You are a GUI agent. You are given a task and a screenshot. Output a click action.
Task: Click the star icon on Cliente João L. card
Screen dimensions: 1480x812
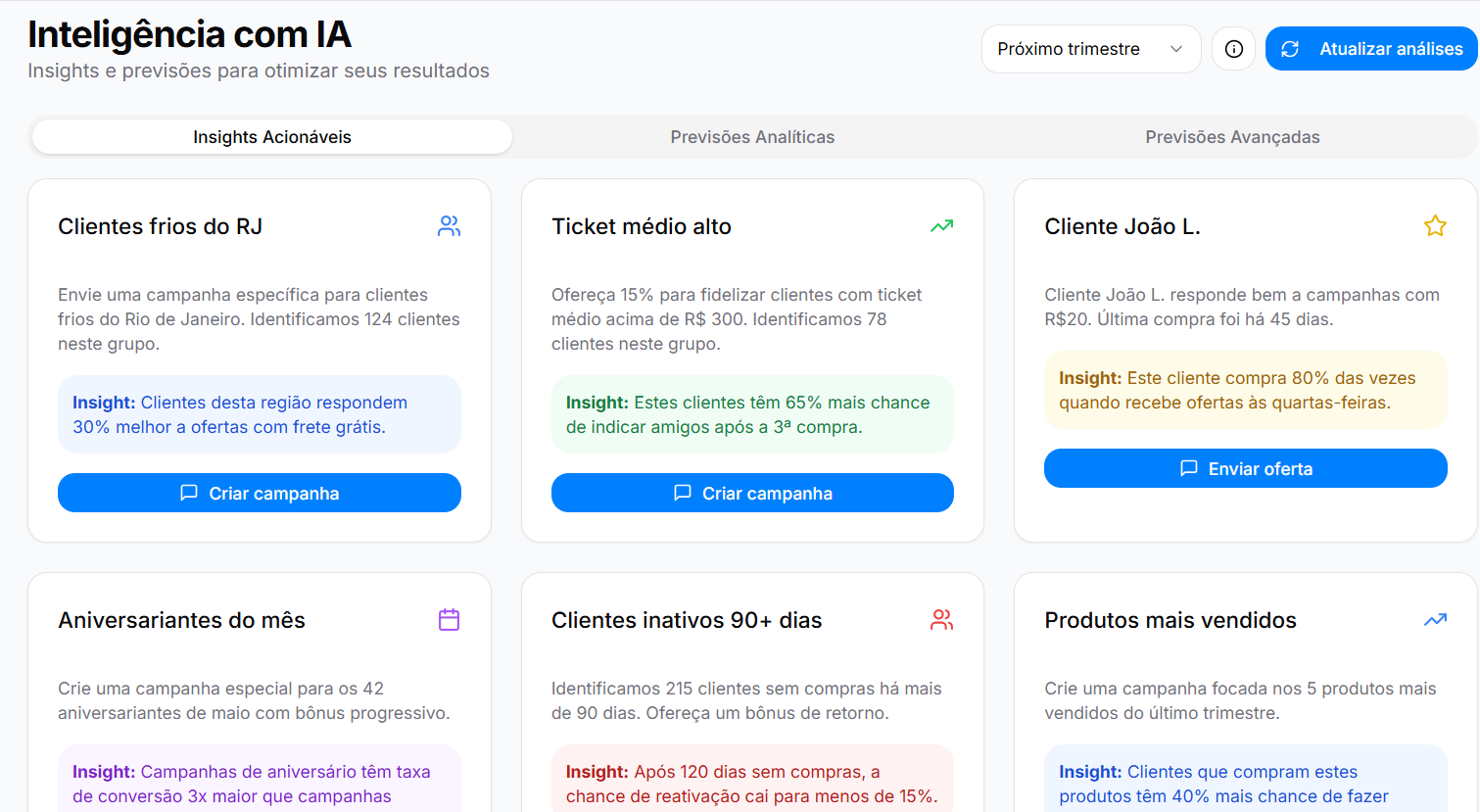[x=1435, y=225]
